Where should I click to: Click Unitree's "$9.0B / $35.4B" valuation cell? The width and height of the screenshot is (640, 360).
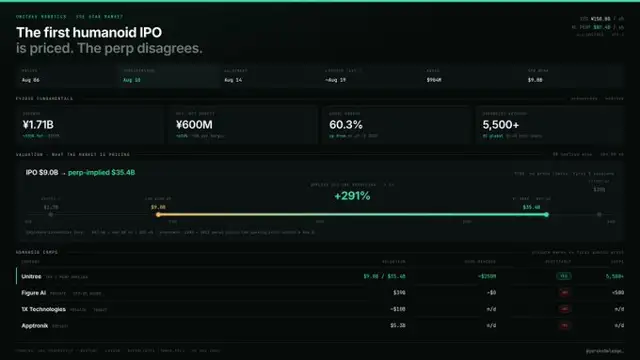point(384,276)
